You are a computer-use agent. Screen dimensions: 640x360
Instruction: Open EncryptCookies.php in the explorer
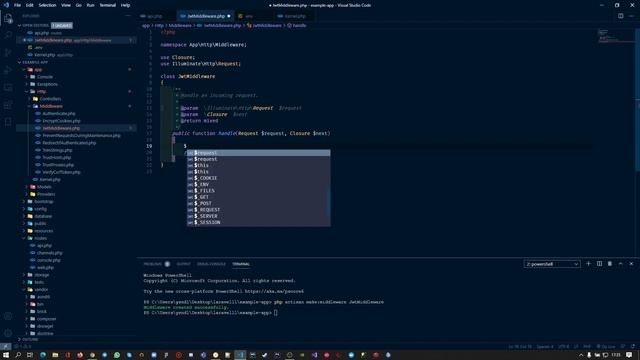click(61, 121)
